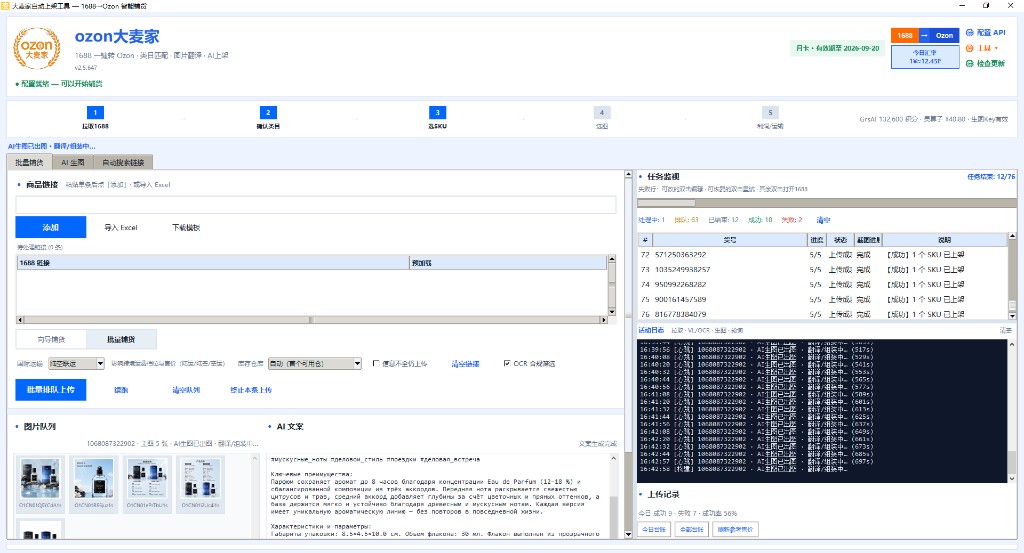Click the up arrow of the task table scrollbar
This screenshot has width=1024, height=553.
1012,236
